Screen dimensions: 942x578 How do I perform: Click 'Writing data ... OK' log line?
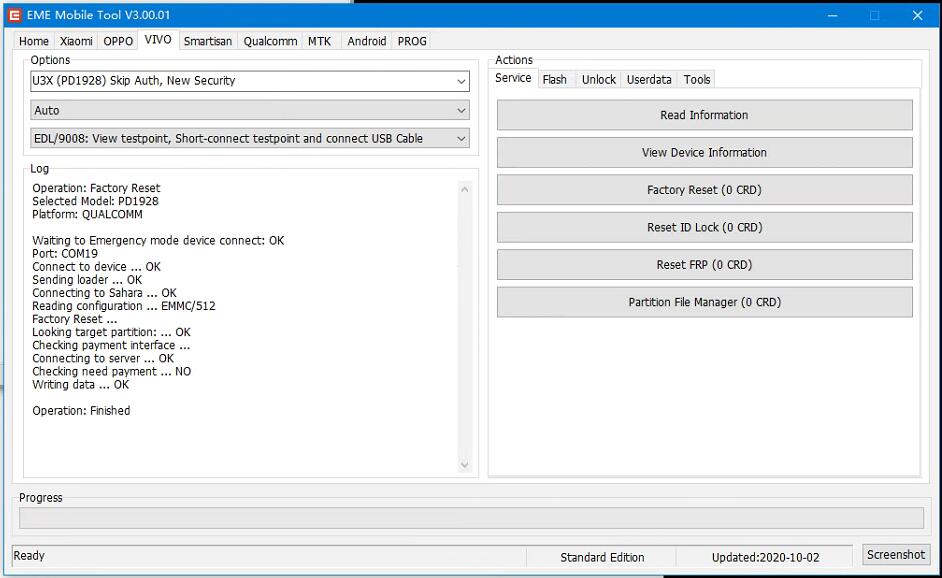point(81,385)
